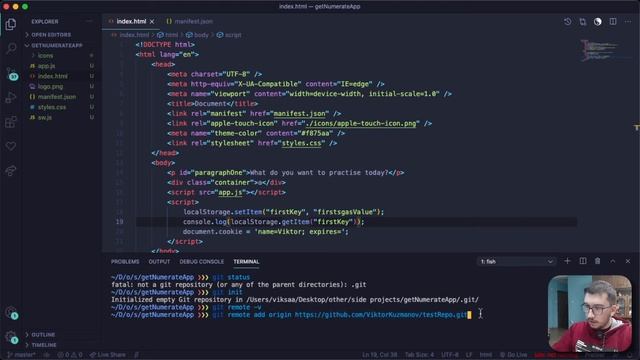640x360 pixels.
Task: Click the minimap code overview
Action: click(600, 50)
